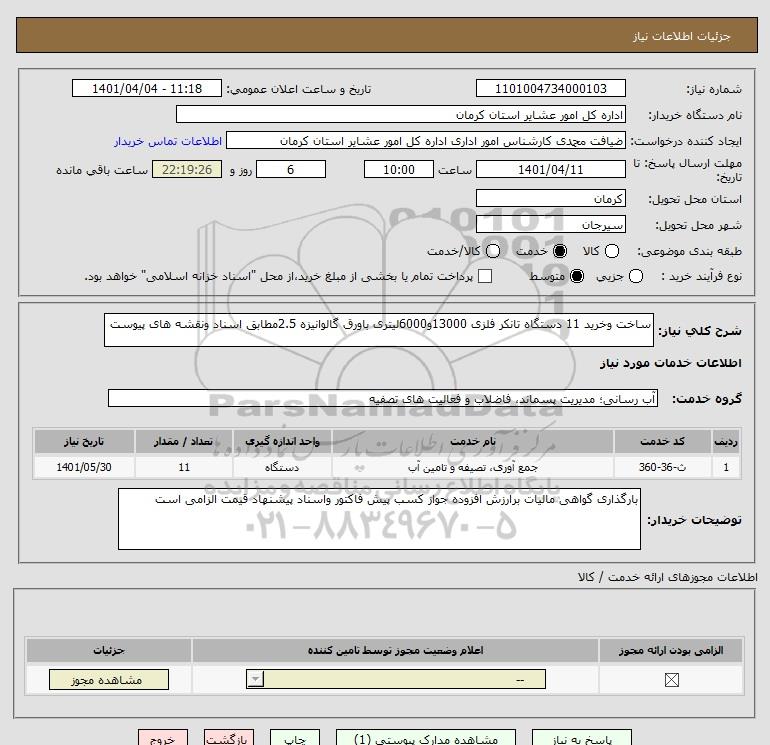This screenshot has width=770, height=745.
Task: Click the response deadline date 1401/04/11 field
Action: coord(550,169)
